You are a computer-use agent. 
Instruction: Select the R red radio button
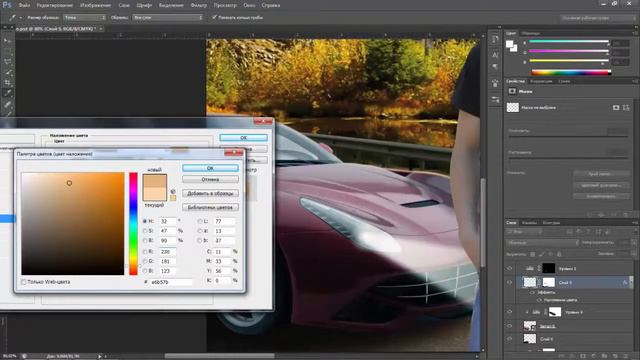(x=145, y=252)
